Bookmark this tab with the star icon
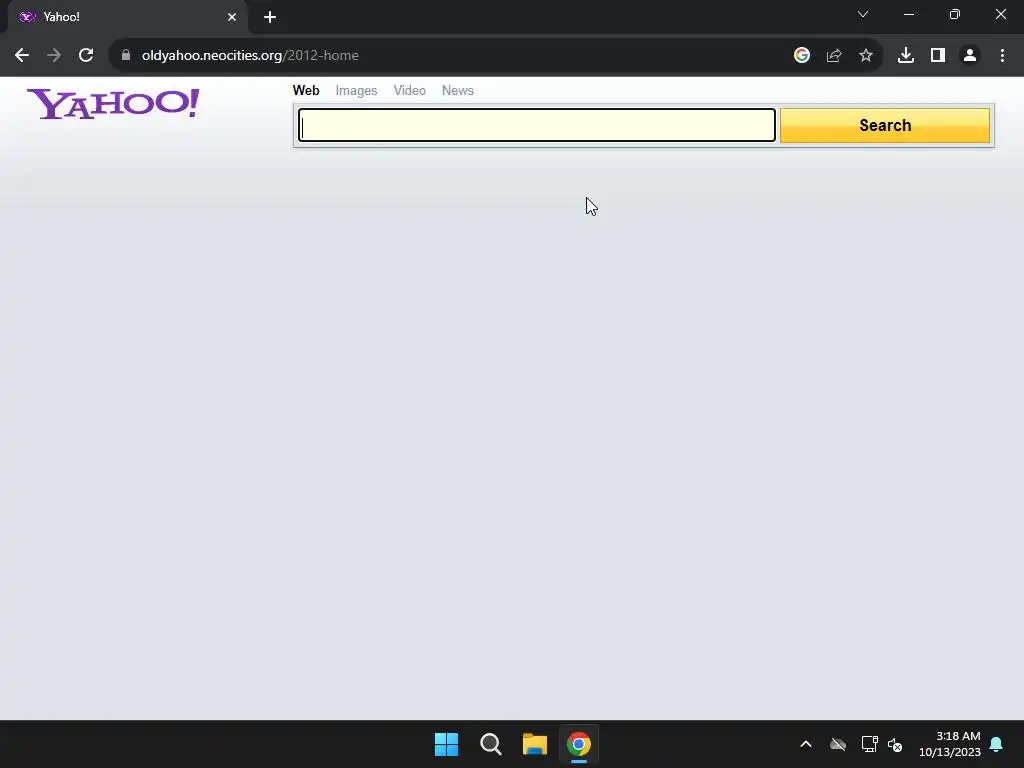The width and height of the screenshot is (1024, 768). [x=866, y=56]
